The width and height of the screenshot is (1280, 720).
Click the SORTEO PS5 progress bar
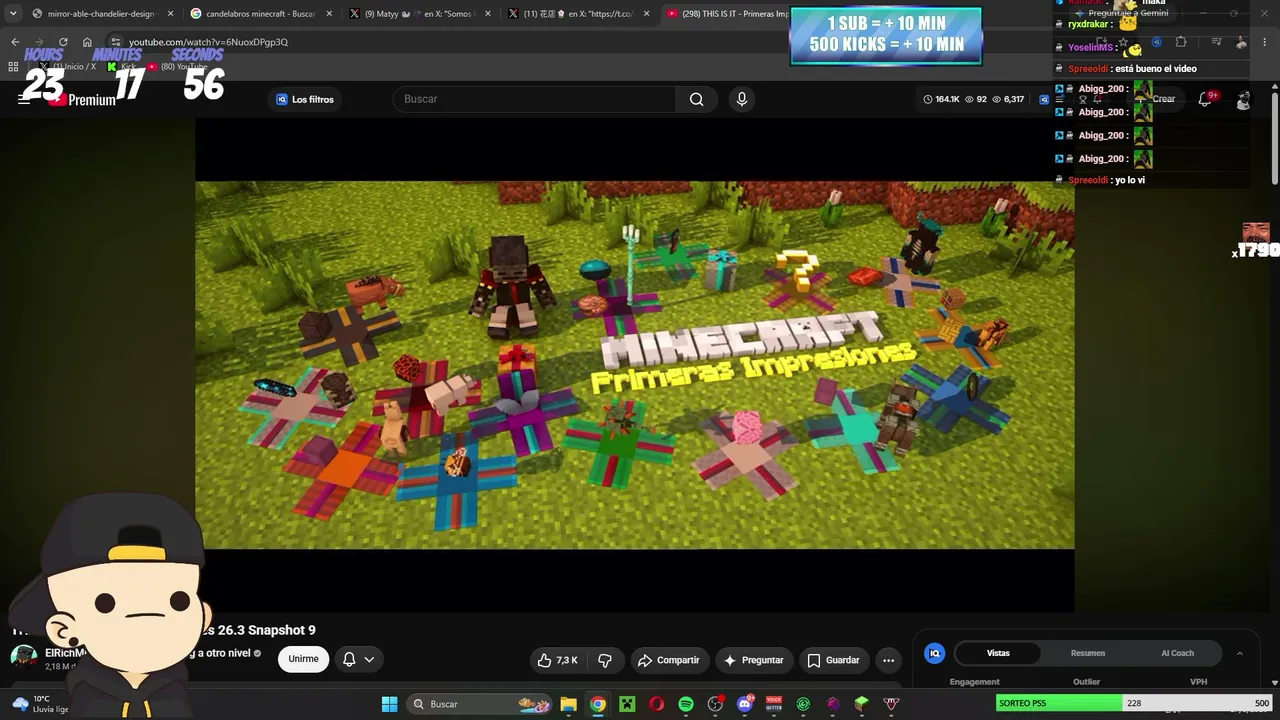1134,703
